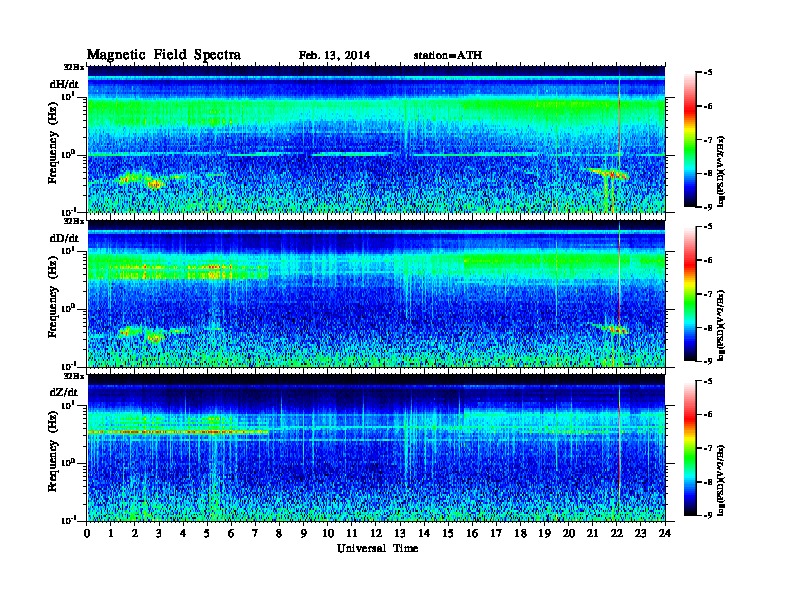Click hour "13" on the time axis
This screenshot has width=792, height=612.
pyautogui.click(x=400, y=533)
